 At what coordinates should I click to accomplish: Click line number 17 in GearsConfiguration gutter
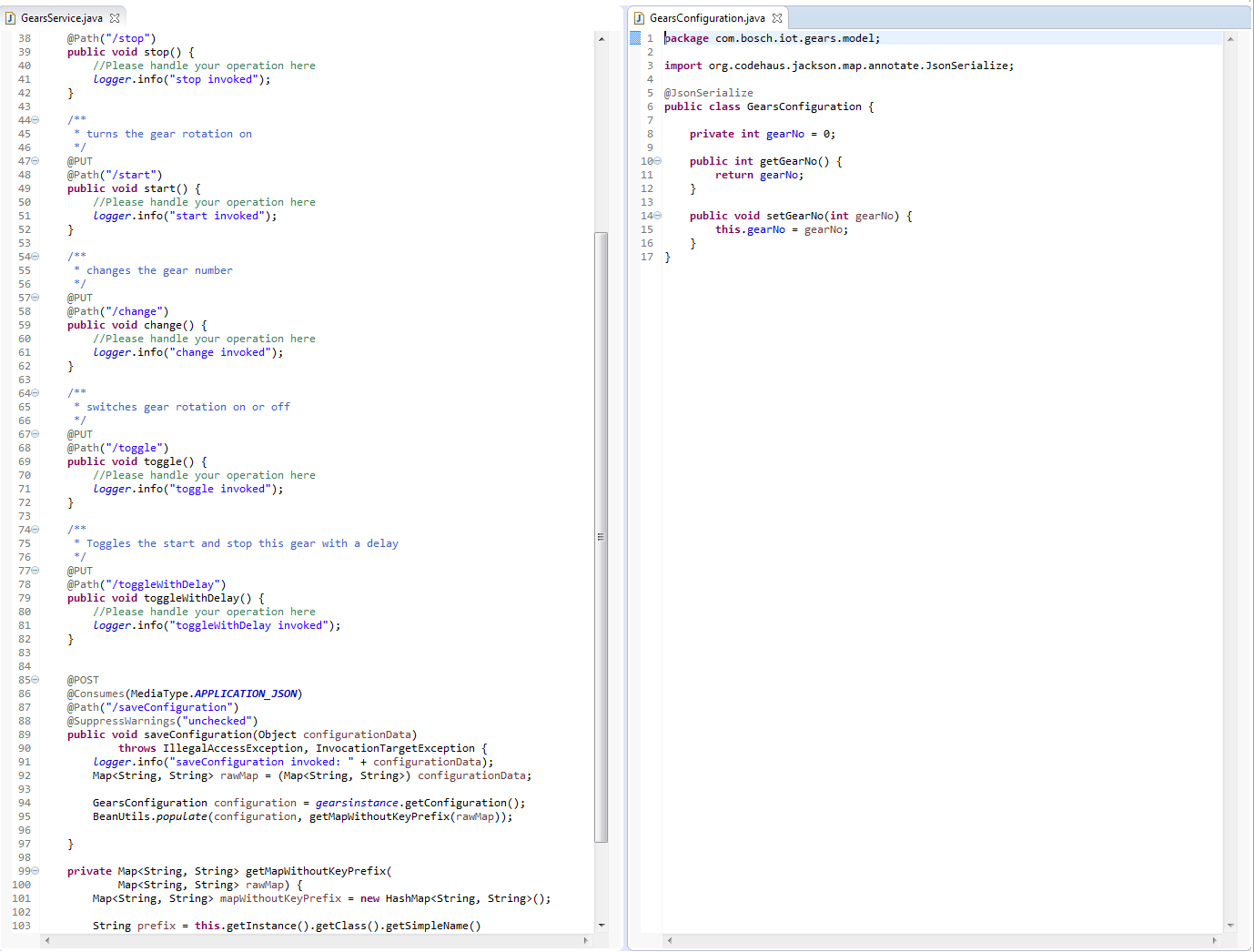[647, 257]
